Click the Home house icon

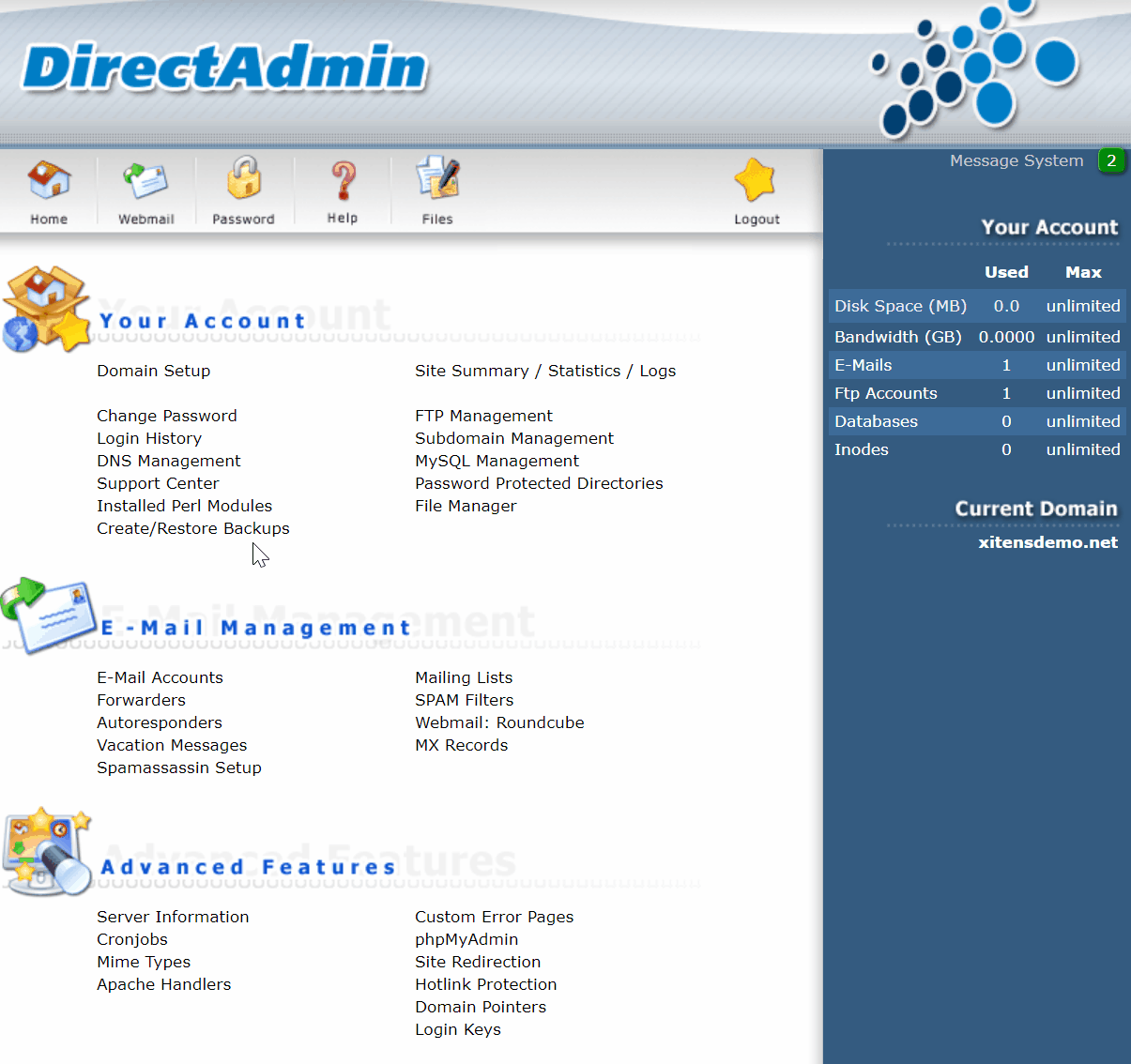[49, 179]
